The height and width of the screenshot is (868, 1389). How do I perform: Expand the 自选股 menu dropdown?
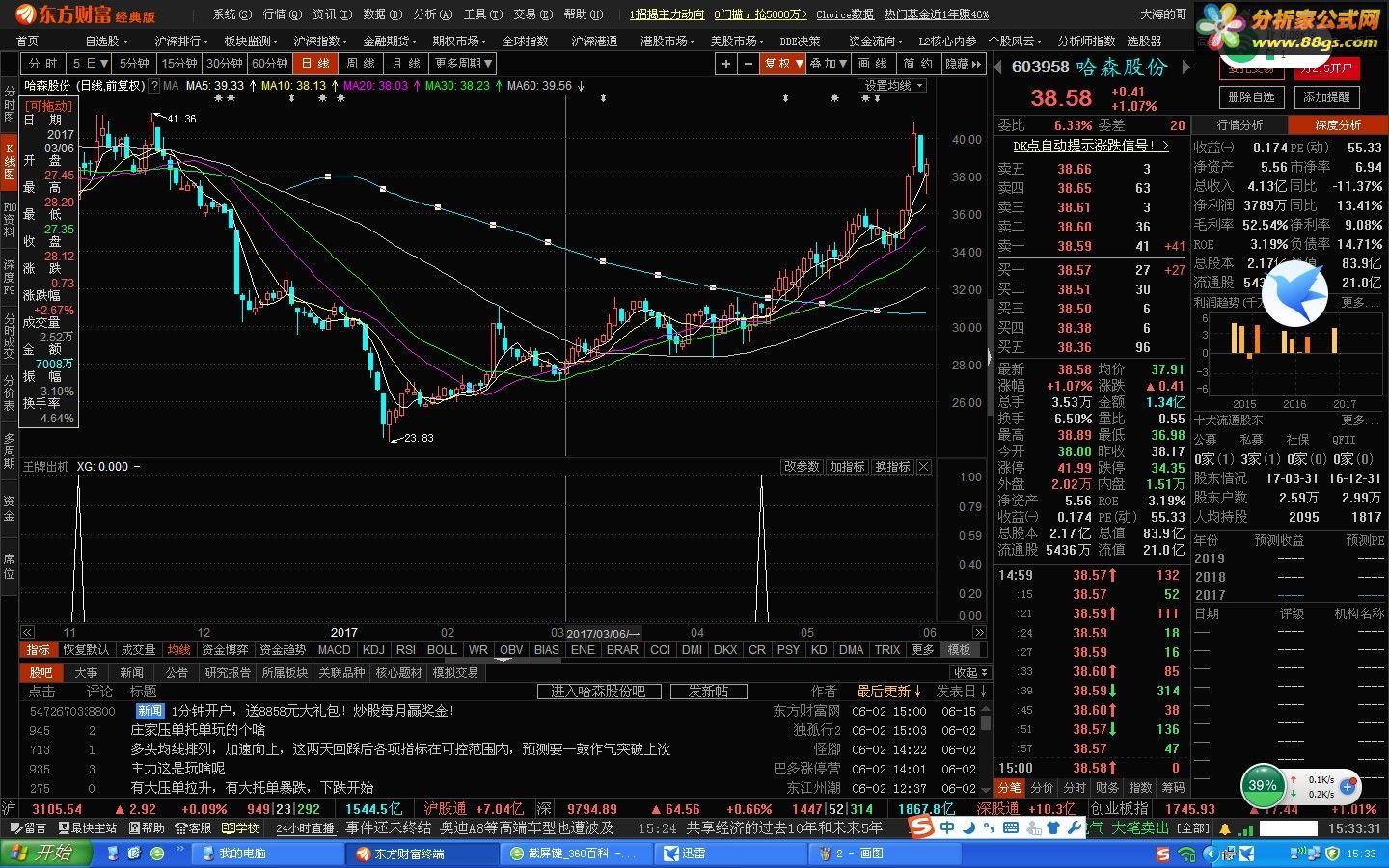click(x=106, y=41)
